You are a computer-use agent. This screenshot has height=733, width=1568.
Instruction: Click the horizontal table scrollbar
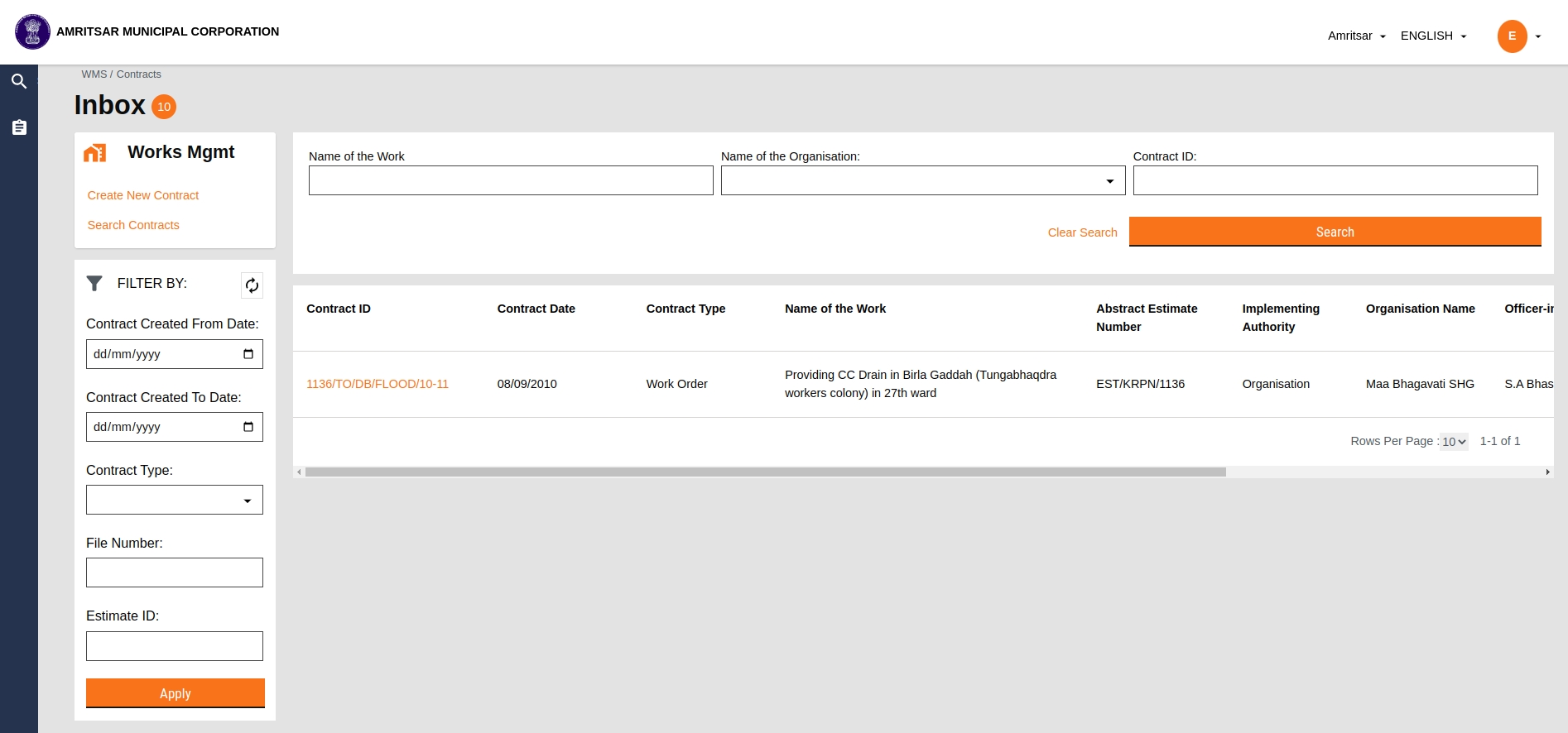765,472
